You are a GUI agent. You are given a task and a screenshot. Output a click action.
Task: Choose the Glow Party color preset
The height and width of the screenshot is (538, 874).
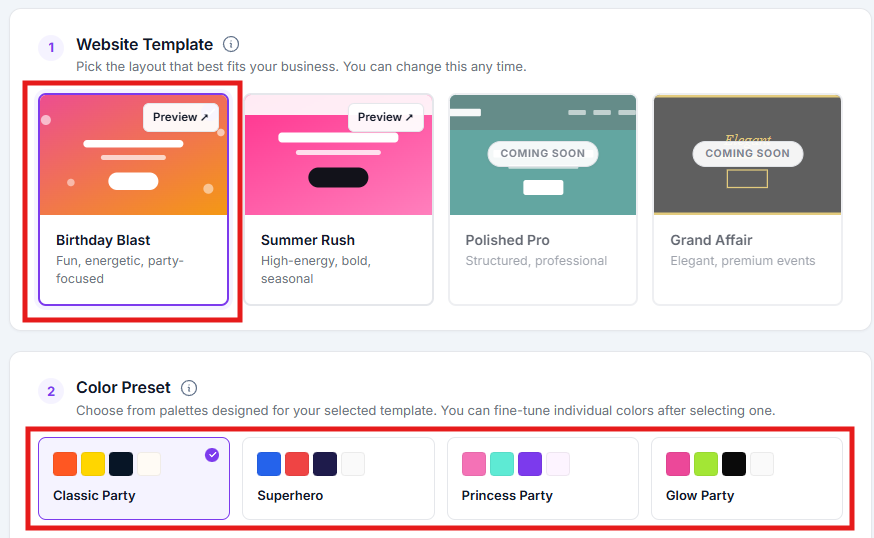tap(747, 478)
